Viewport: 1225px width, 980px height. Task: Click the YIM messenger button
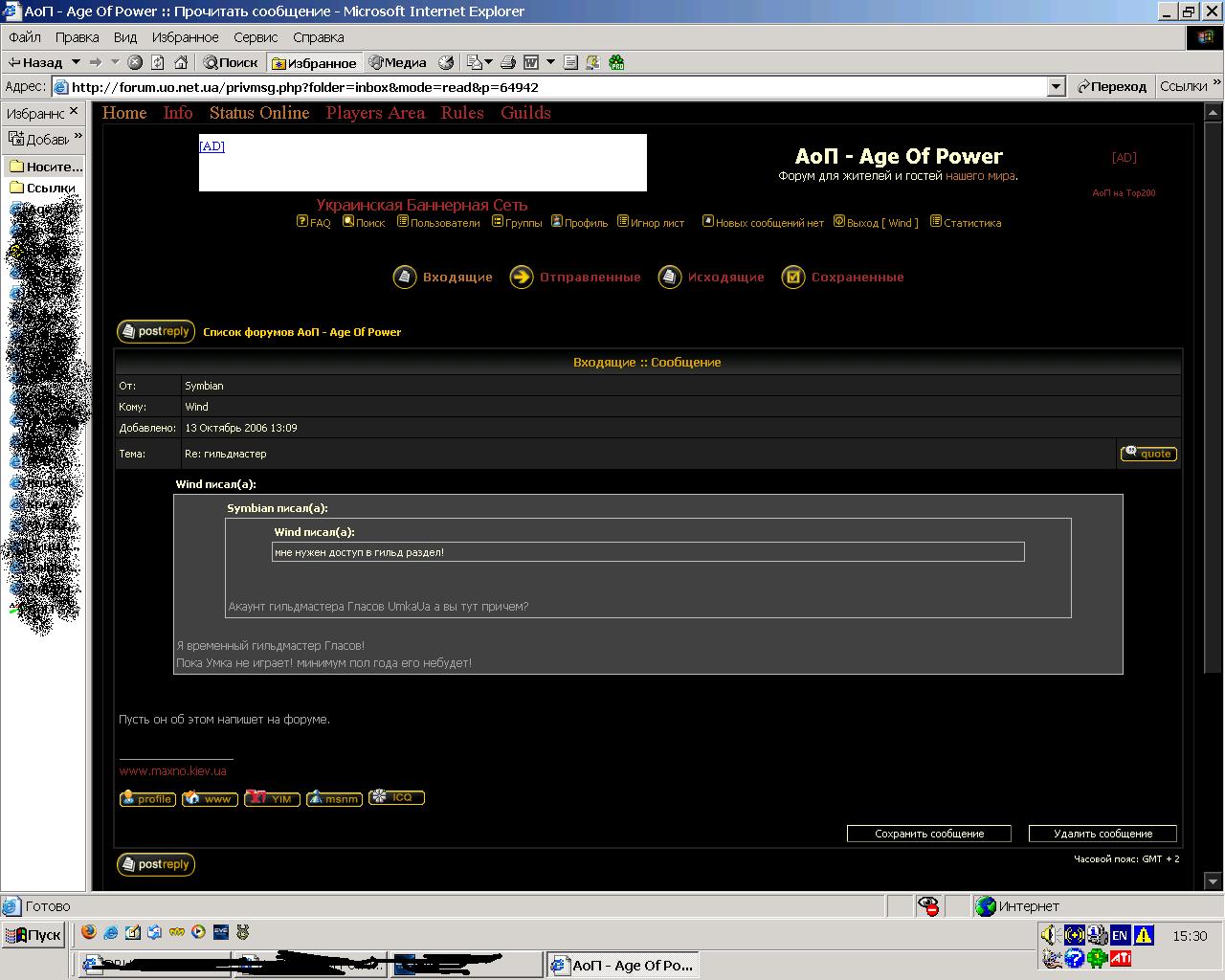coord(272,798)
